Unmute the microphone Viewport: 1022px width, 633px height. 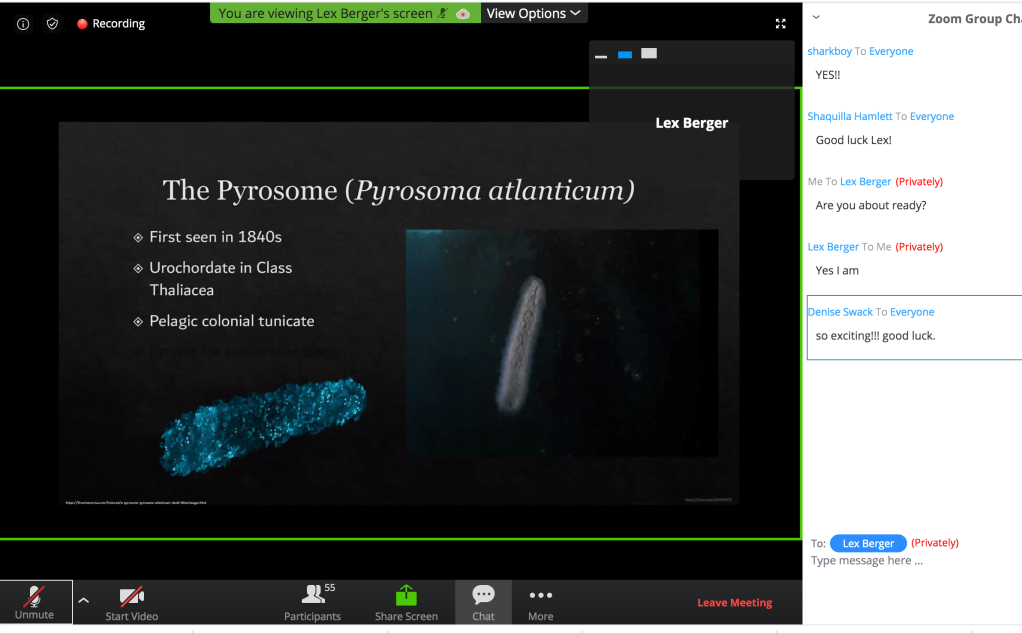35,602
